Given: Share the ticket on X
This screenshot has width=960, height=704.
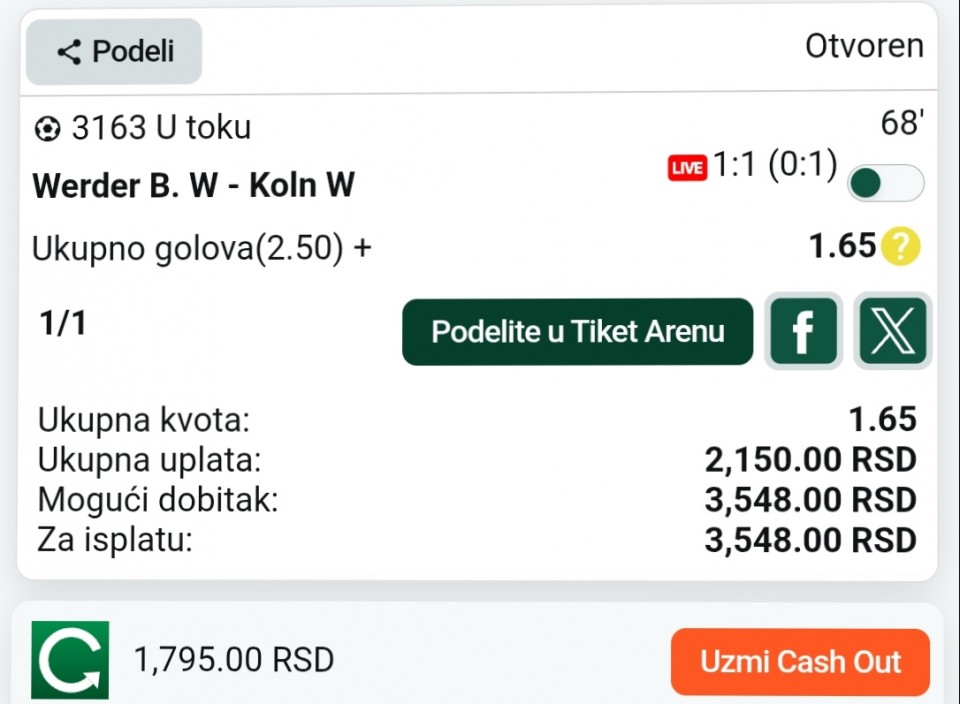Looking at the screenshot, I should pos(892,332).
